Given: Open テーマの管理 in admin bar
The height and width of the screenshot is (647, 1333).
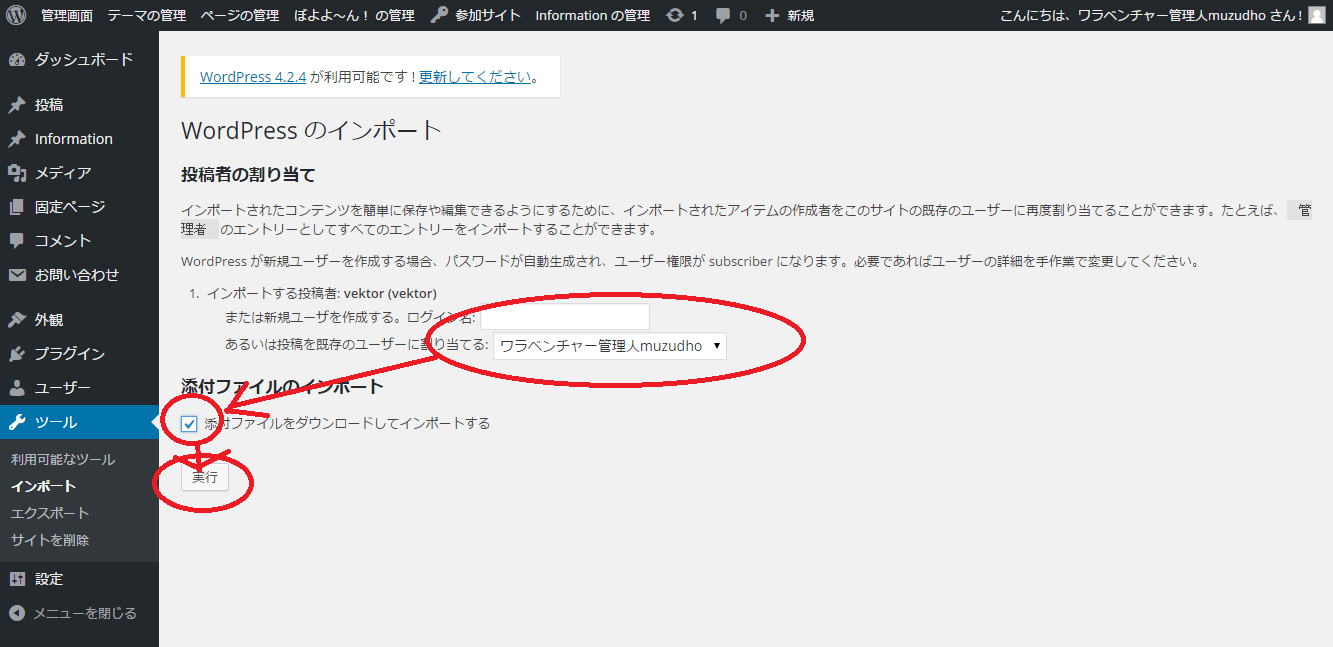Looking at the screenshot, I should click(x=147, y=16).
